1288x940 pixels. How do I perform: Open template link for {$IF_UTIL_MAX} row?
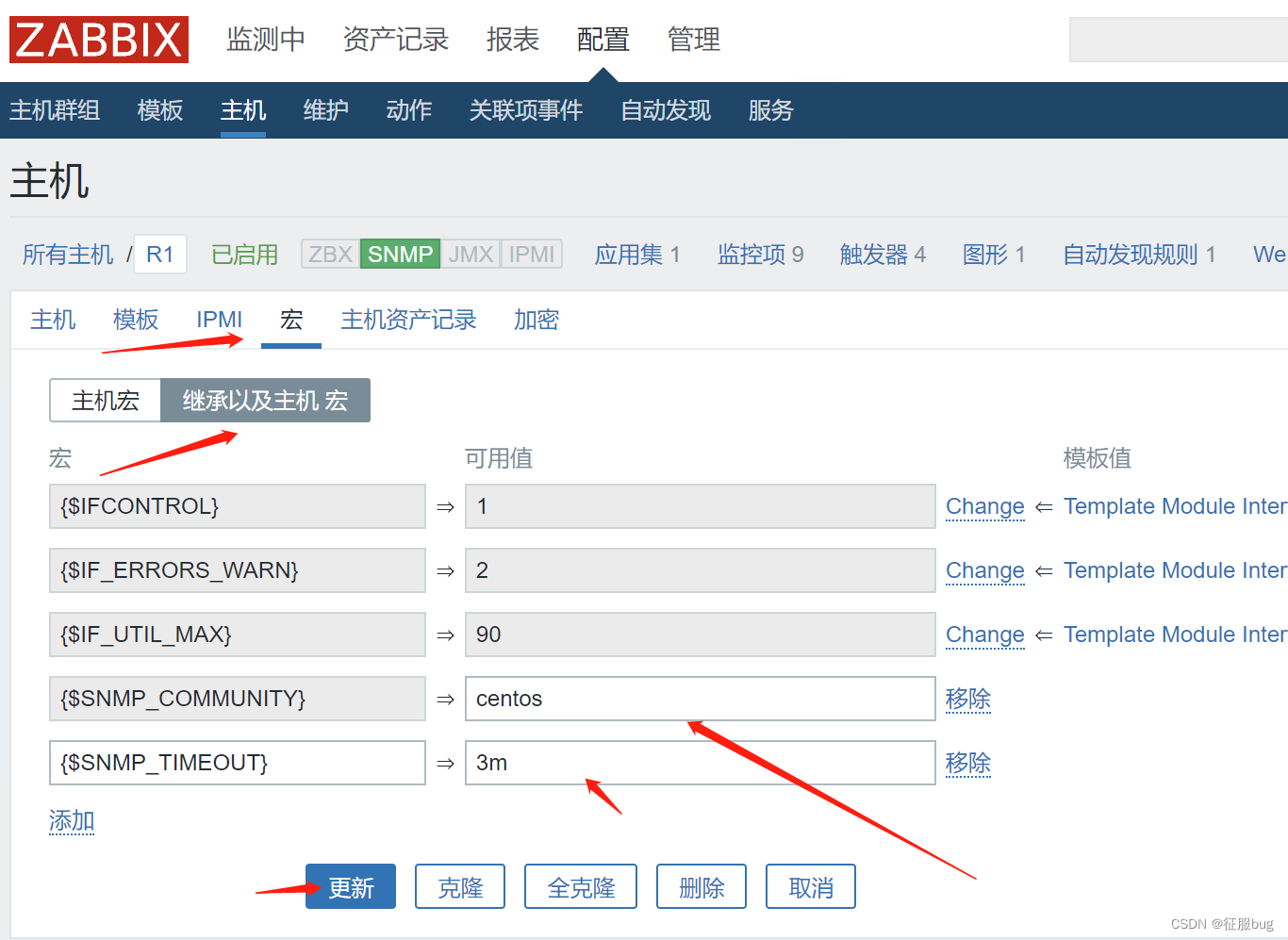pos(1175,635)
